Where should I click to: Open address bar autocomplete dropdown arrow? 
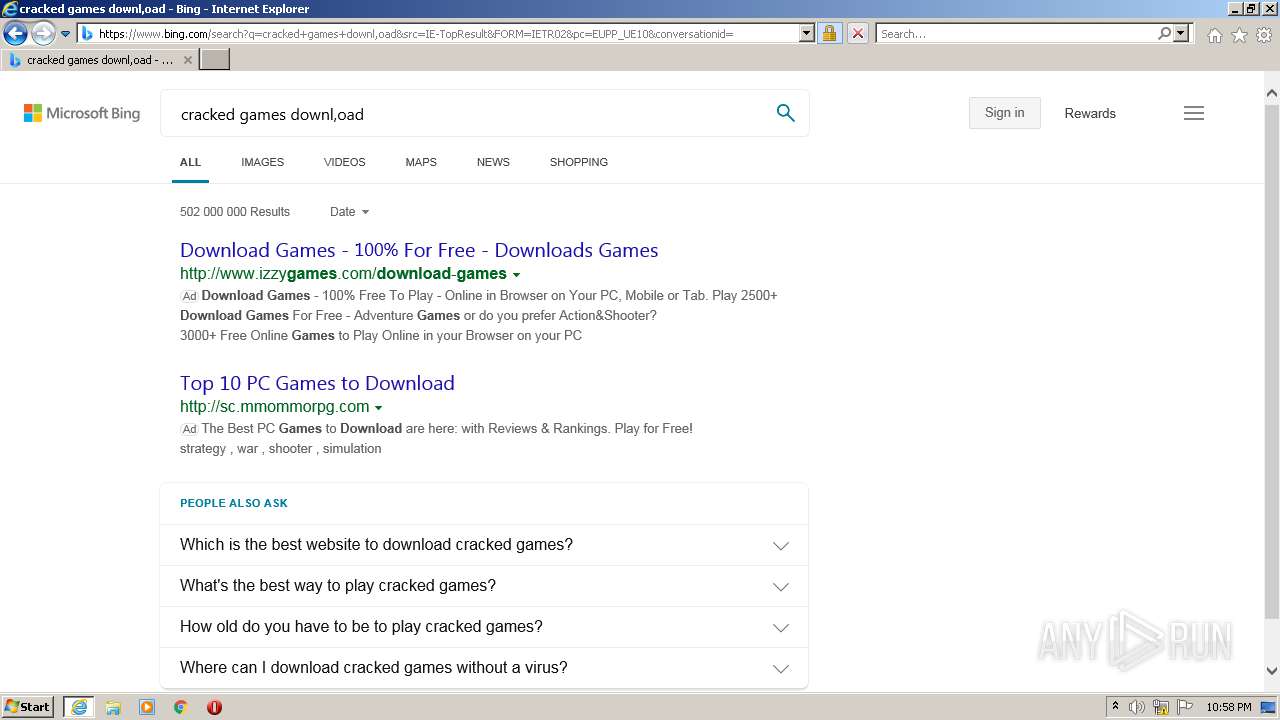pyautogui.click(x=807, y=33)
